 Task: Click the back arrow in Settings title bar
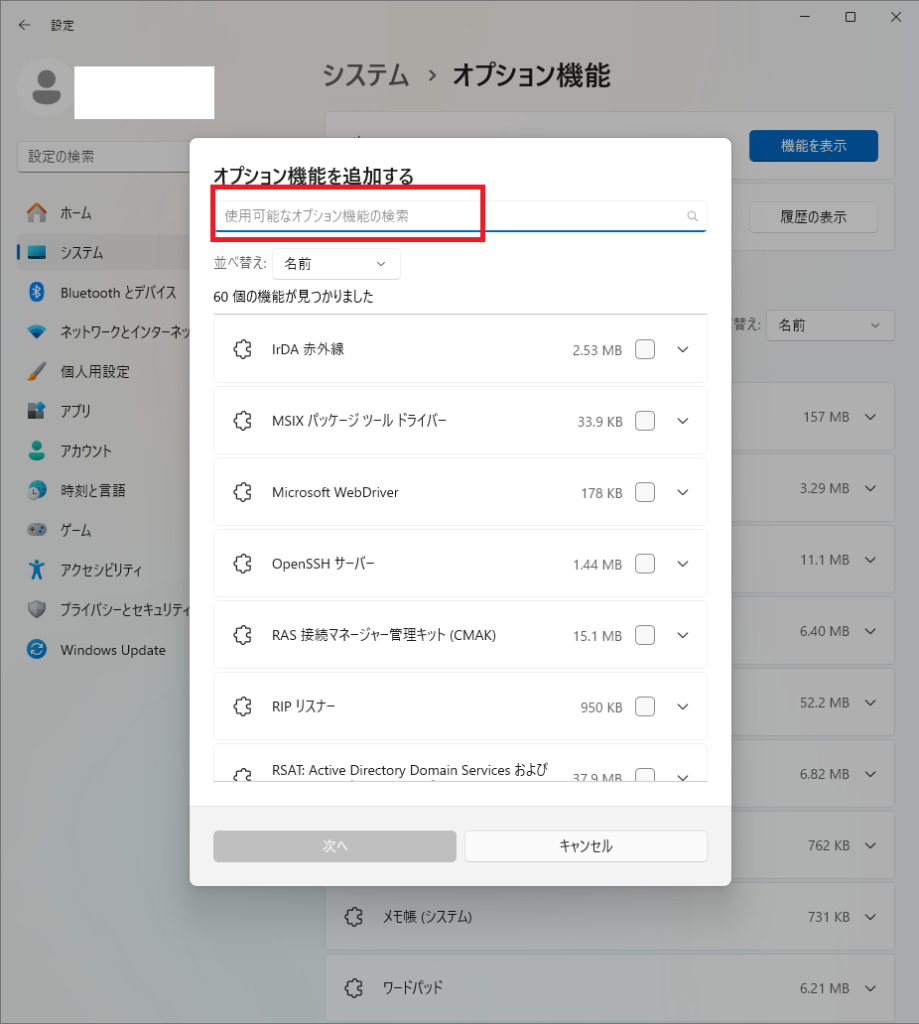25,25
